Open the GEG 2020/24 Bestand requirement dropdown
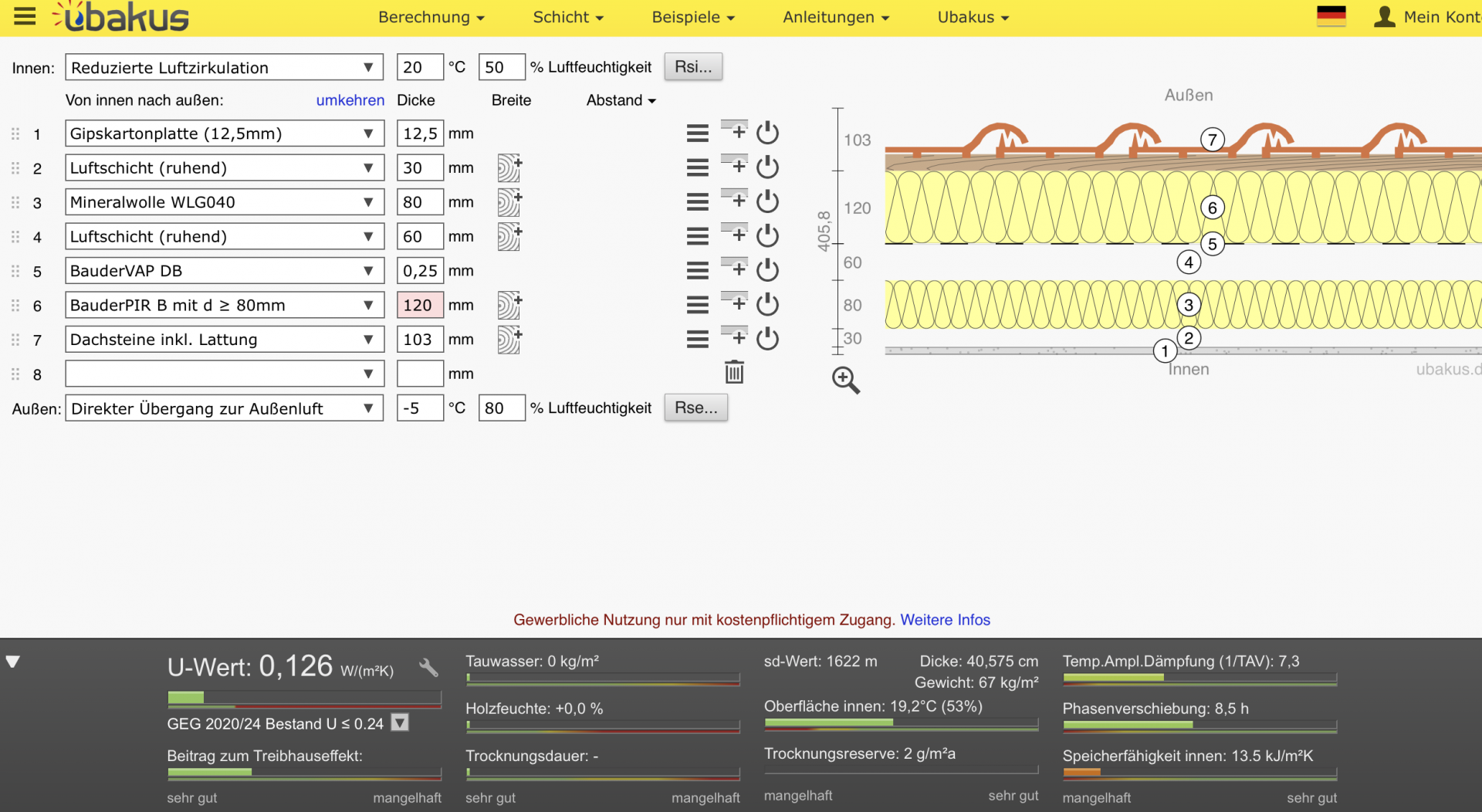1482x812 pixels. click(400, 723)
